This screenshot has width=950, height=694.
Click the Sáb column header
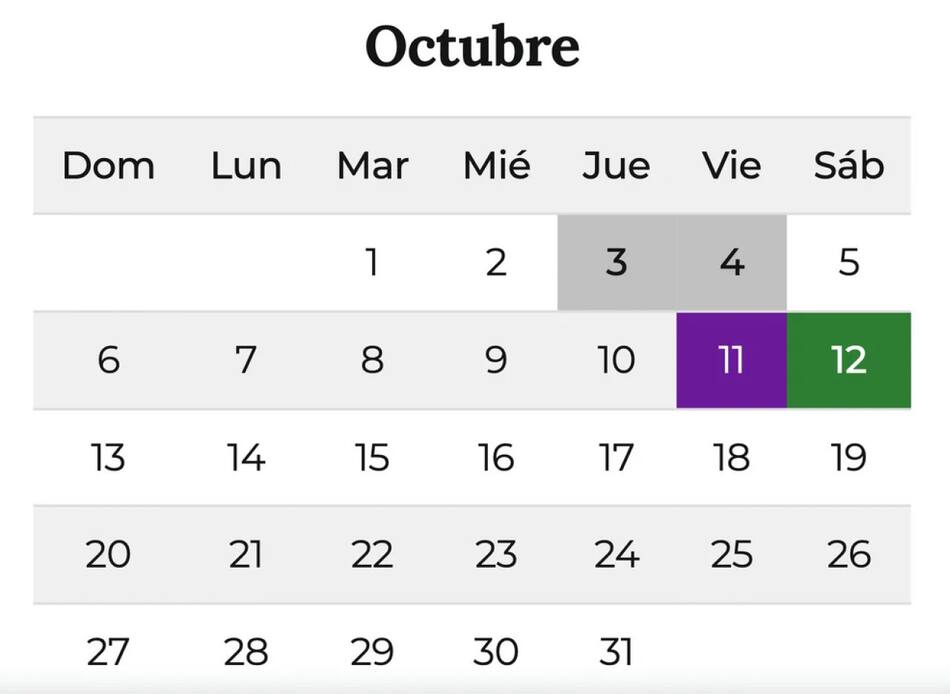[x=848, y=166]
